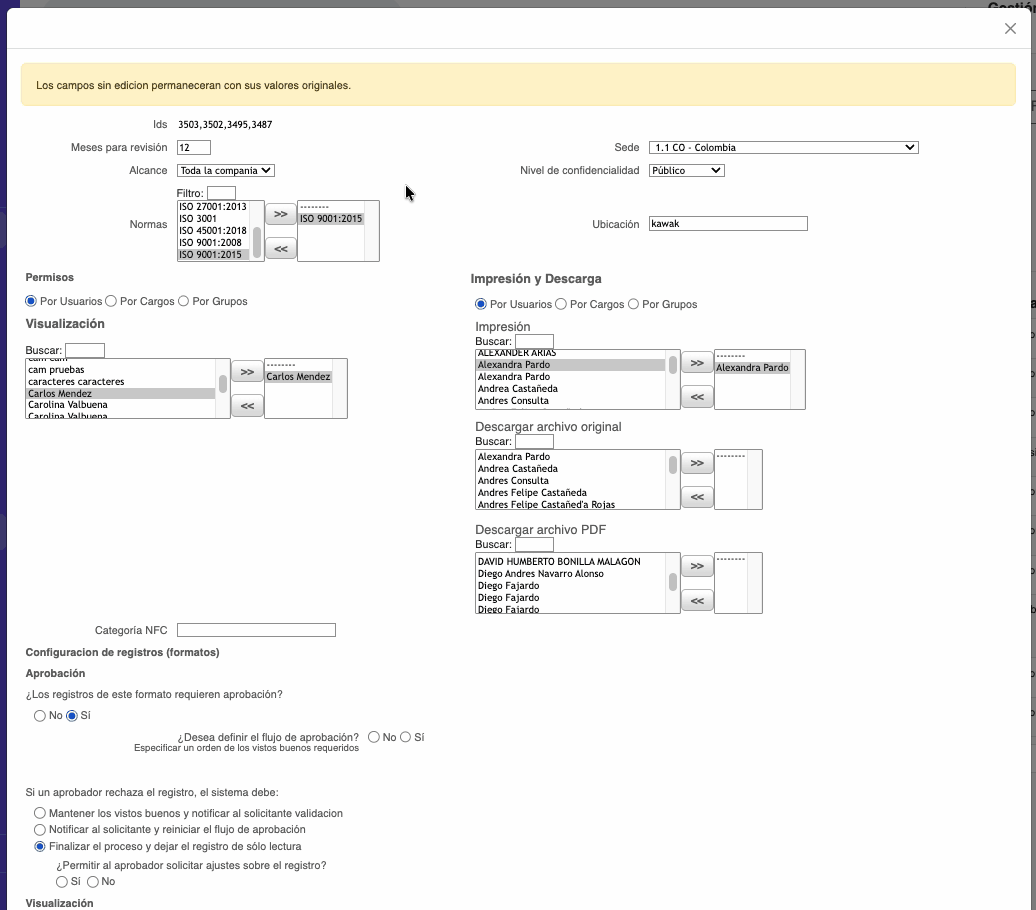
Task: Open the Alcance dropdown
Action: tap(225, 171)
